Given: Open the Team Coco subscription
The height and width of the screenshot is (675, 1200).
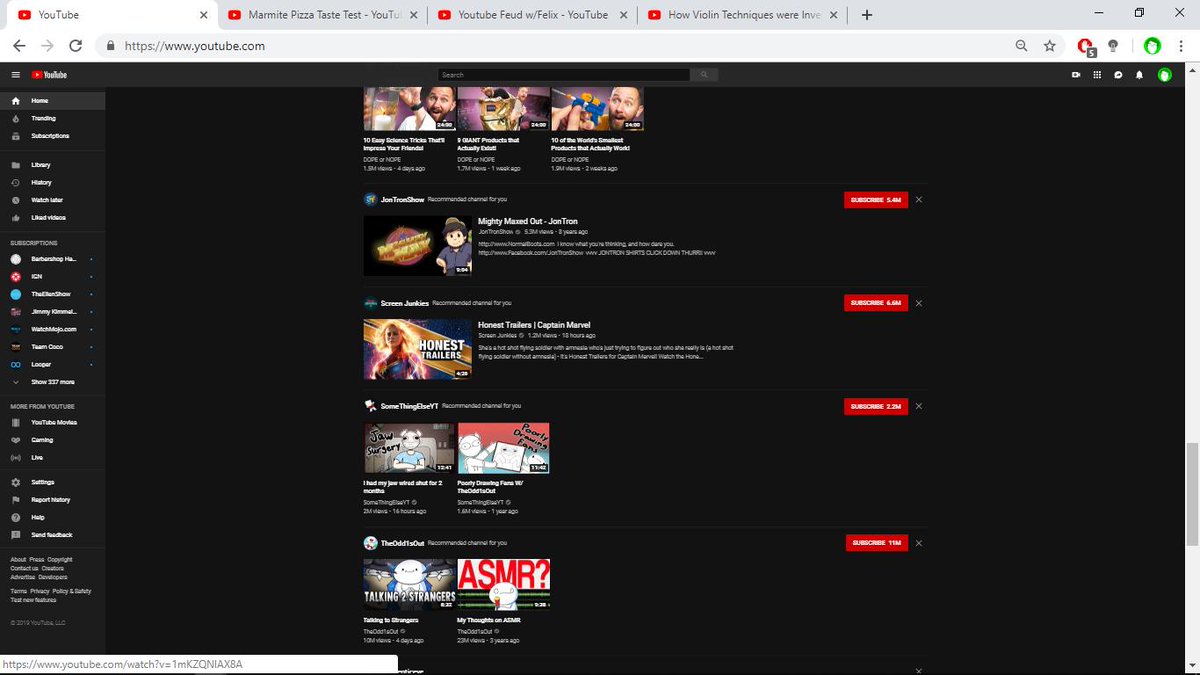Looking at the screenshot, I should point(52,346).
